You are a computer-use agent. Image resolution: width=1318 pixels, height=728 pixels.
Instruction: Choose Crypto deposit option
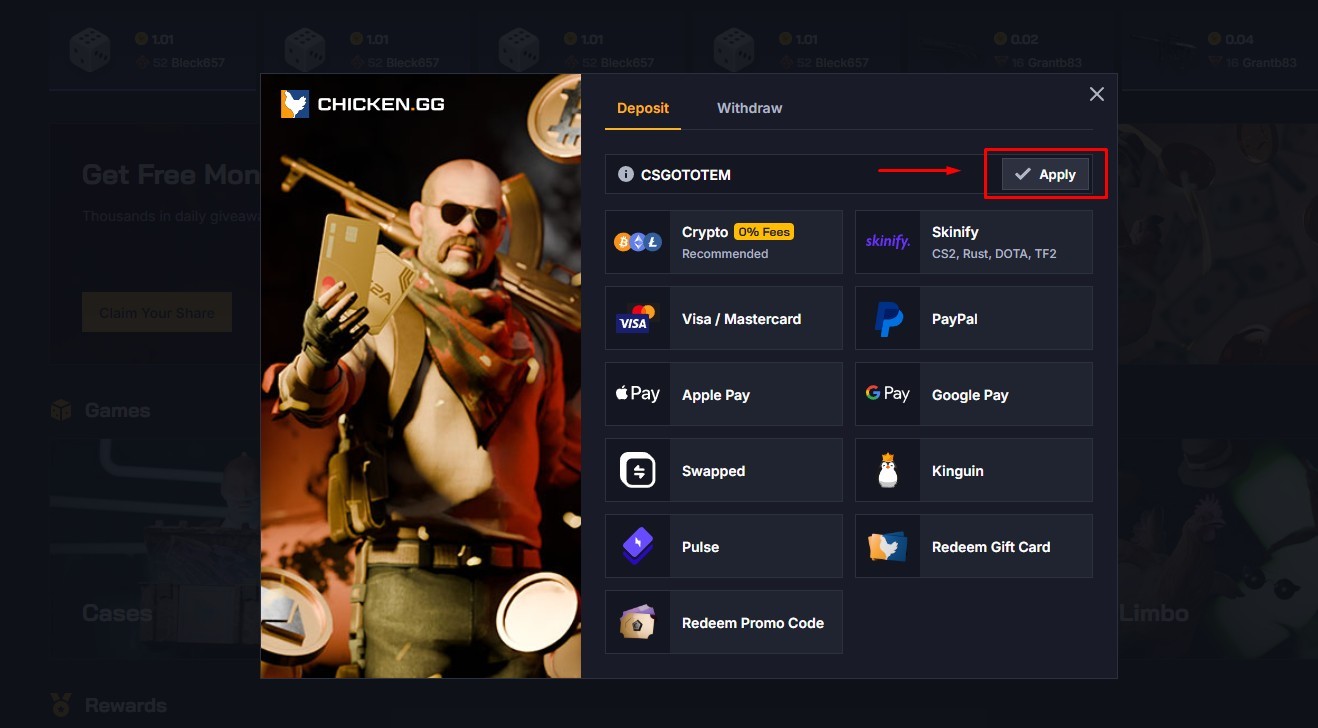(724, 242)
